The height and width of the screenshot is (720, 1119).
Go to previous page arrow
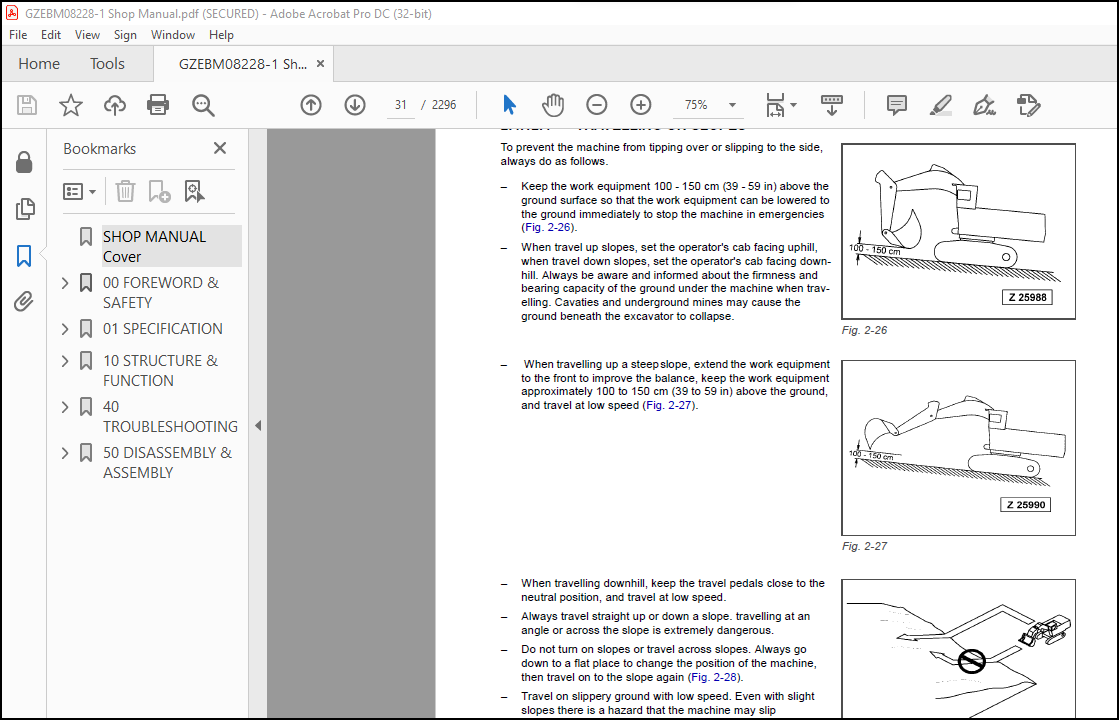(x=310, y=105)
